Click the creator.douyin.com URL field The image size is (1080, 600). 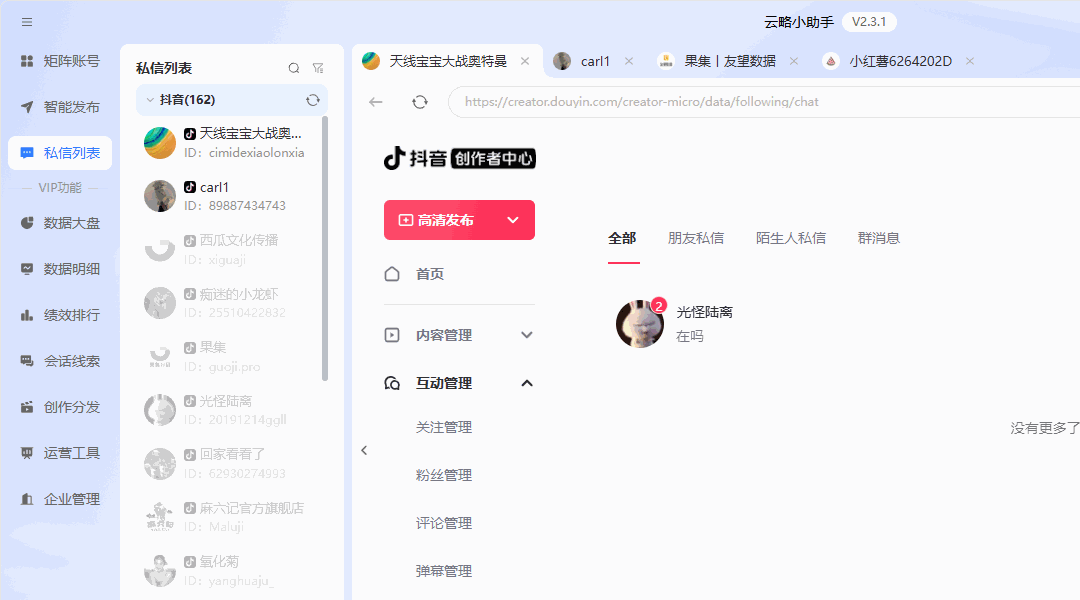click(764, 102)
